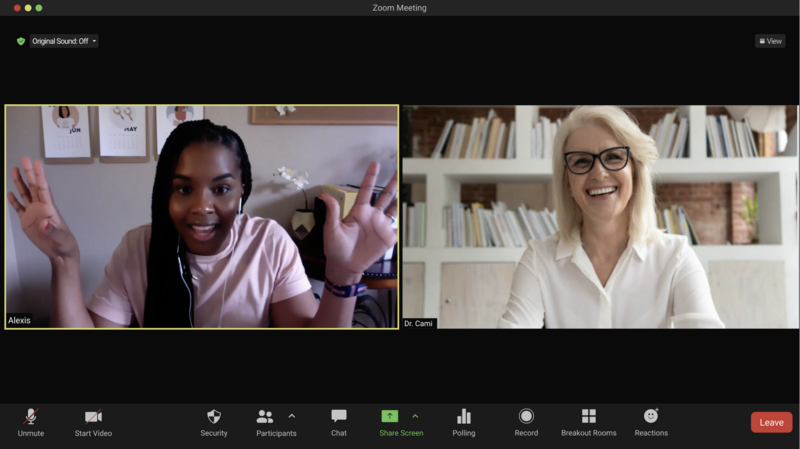The width and height of the screenshot is (800, 449).
Task: Expand the Participants options chevron
Action: click(x=292, y=416)
